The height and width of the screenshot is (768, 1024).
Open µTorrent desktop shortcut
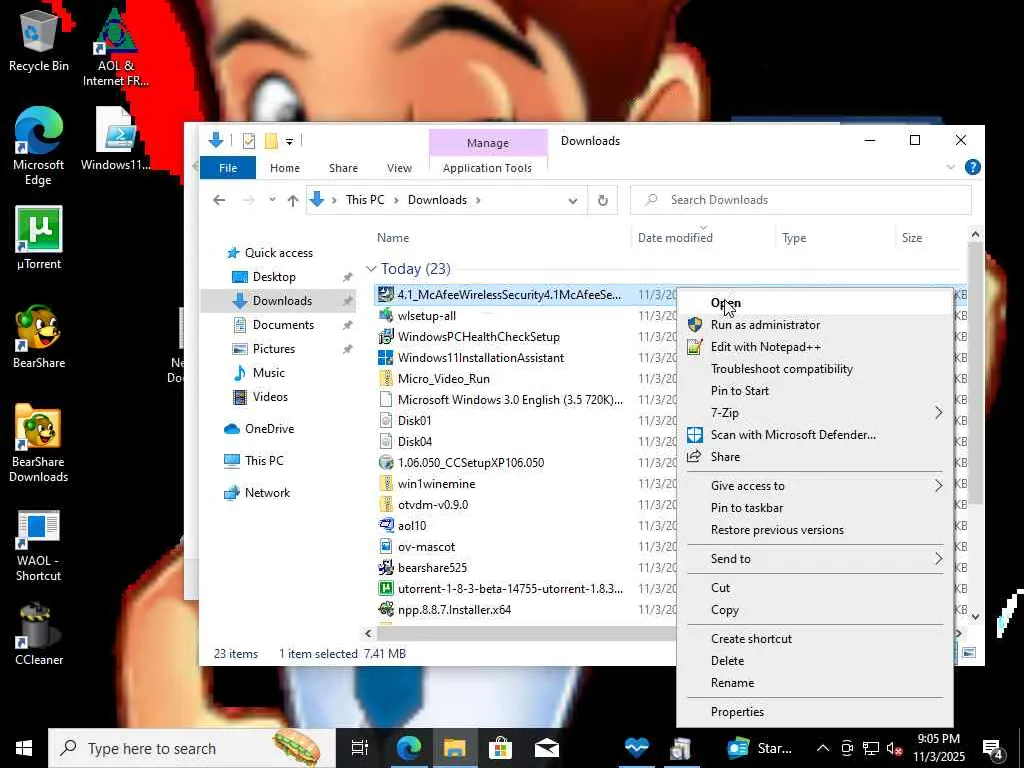coord(39,238)
